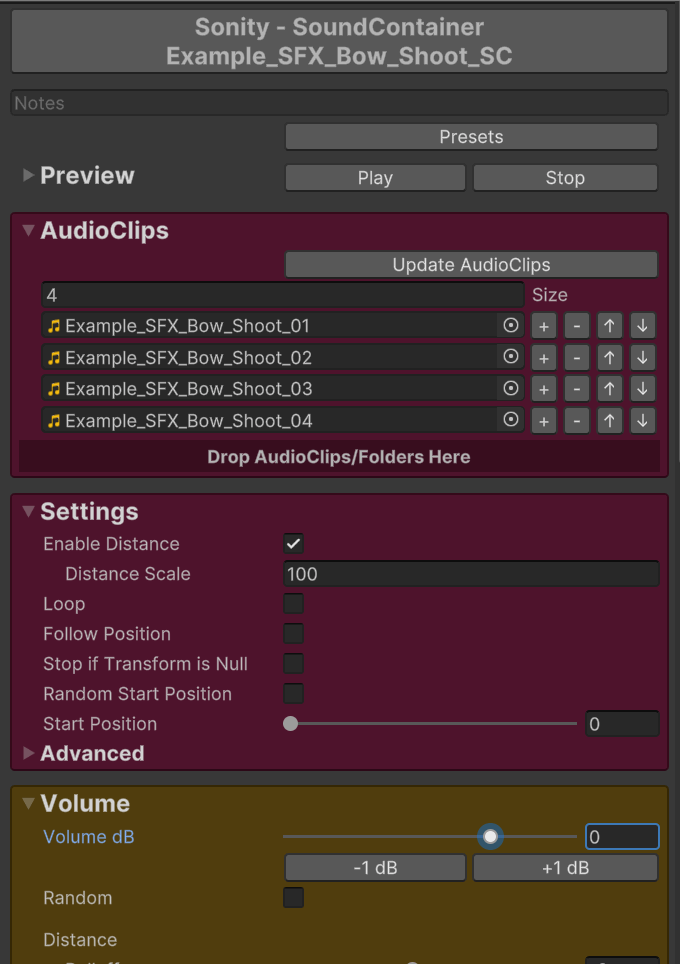The height and width of the screenshot is (964, 680).
Task: Add clip slot after Example_SFX_Bow_Shoot_01
Action: [543, 326]
